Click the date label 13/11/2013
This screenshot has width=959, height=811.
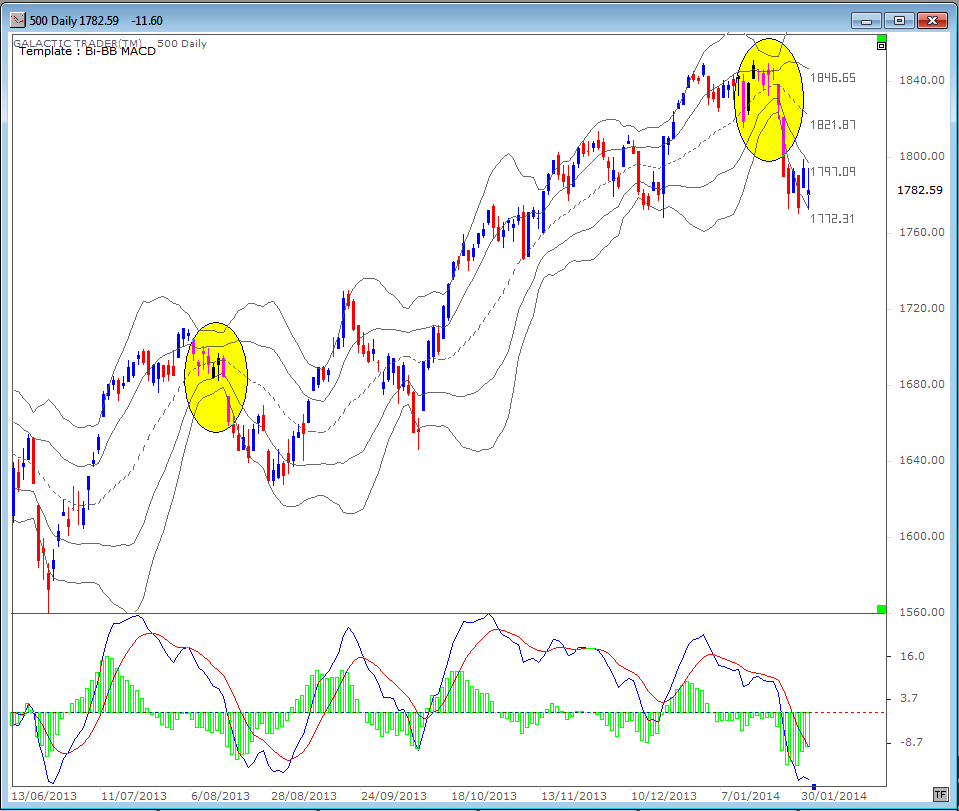(x=574, y=796)
